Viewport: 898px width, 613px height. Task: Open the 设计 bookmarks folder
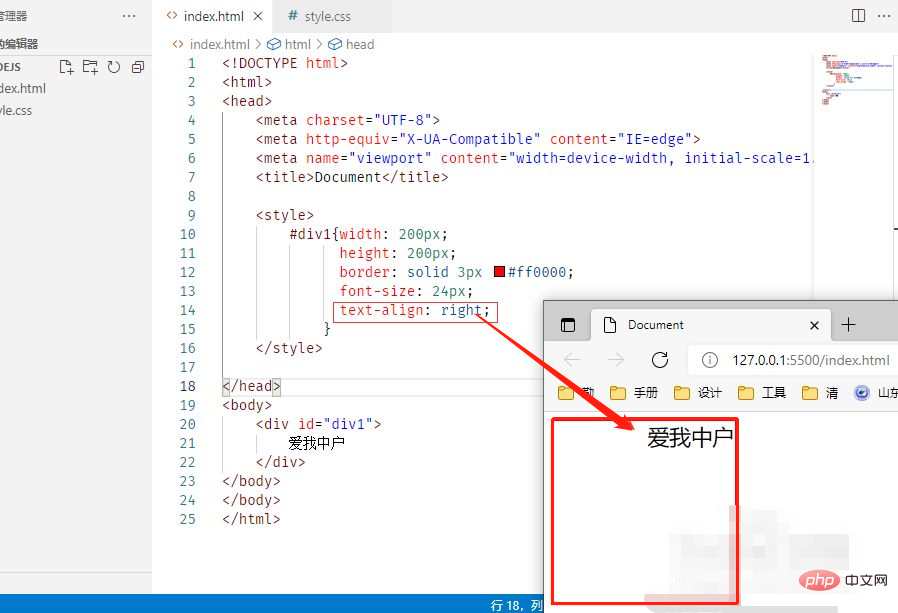698,392
